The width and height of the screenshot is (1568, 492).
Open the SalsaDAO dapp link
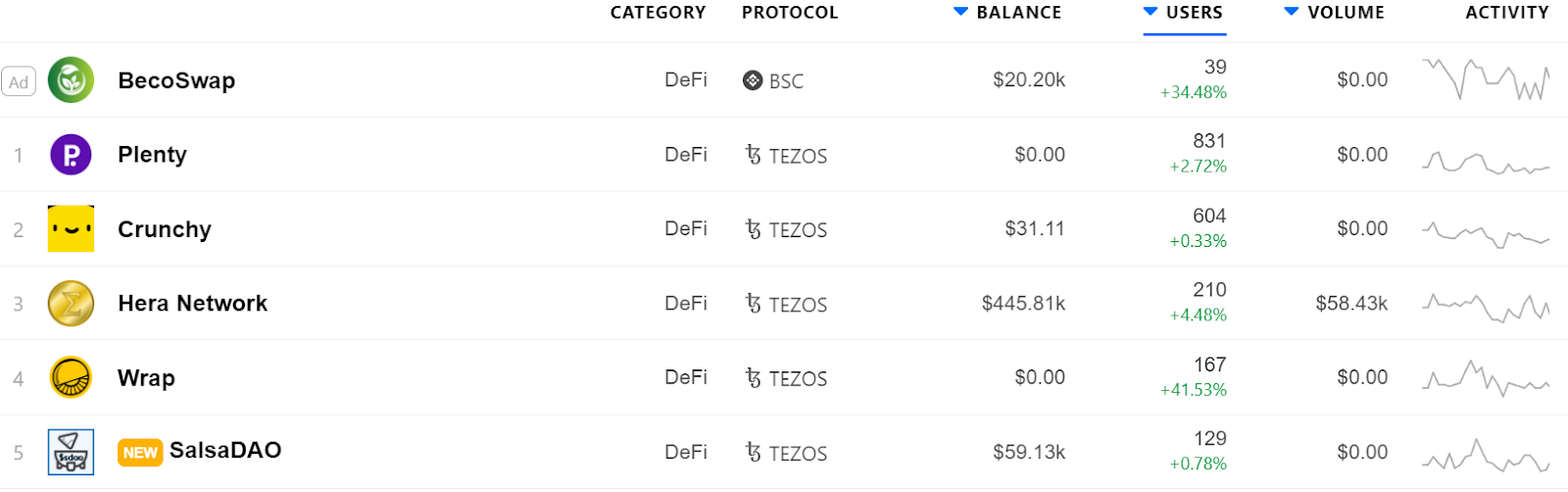coord(225,451)
